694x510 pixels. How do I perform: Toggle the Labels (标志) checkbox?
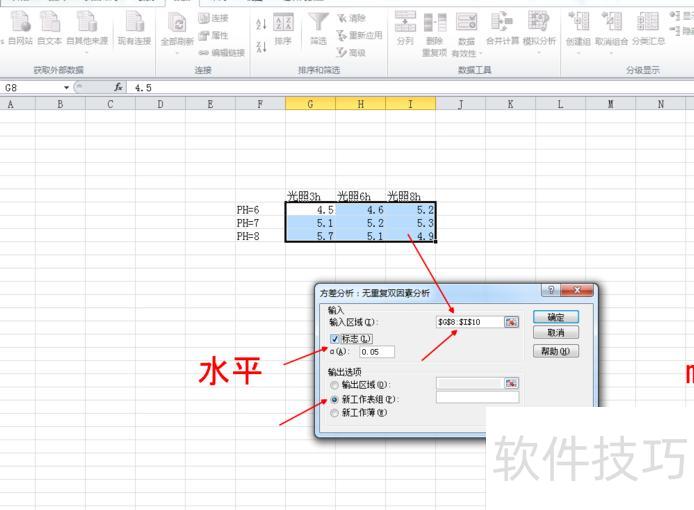[335, 340]
